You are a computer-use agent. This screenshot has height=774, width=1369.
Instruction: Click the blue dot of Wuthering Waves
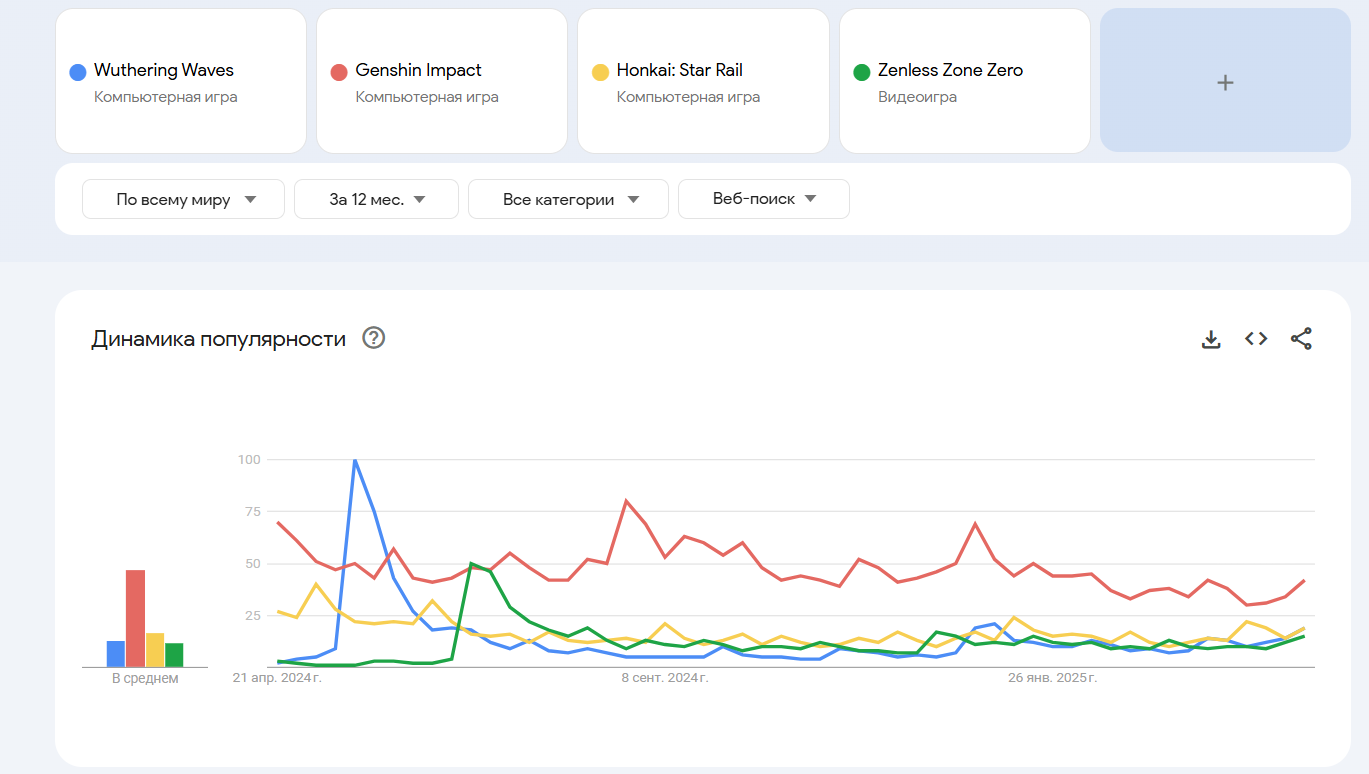click(77, 72)
